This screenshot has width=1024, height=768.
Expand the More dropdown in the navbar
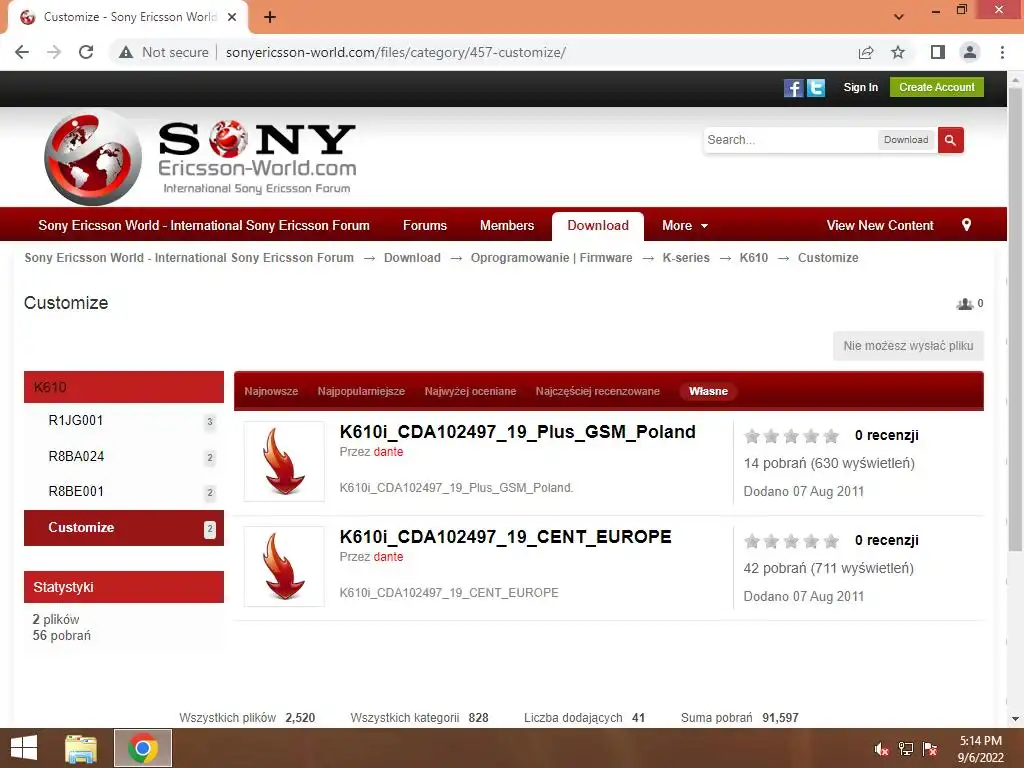click(x=684, y=225)
